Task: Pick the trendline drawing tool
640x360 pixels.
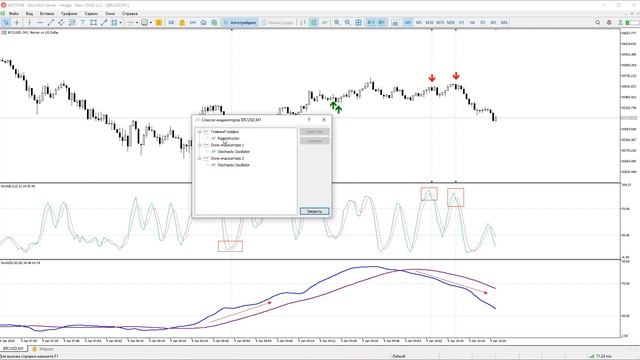Action: click(51, 22)
